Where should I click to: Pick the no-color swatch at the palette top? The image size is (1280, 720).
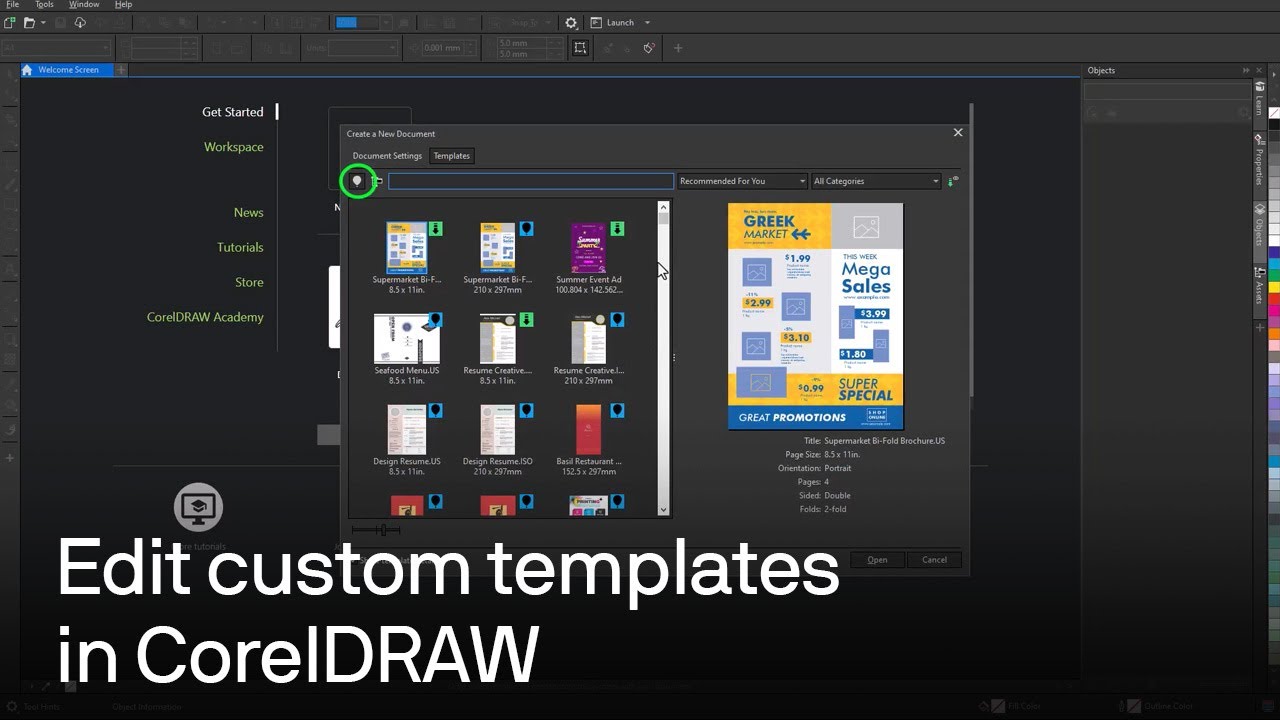pos(1273,113)
